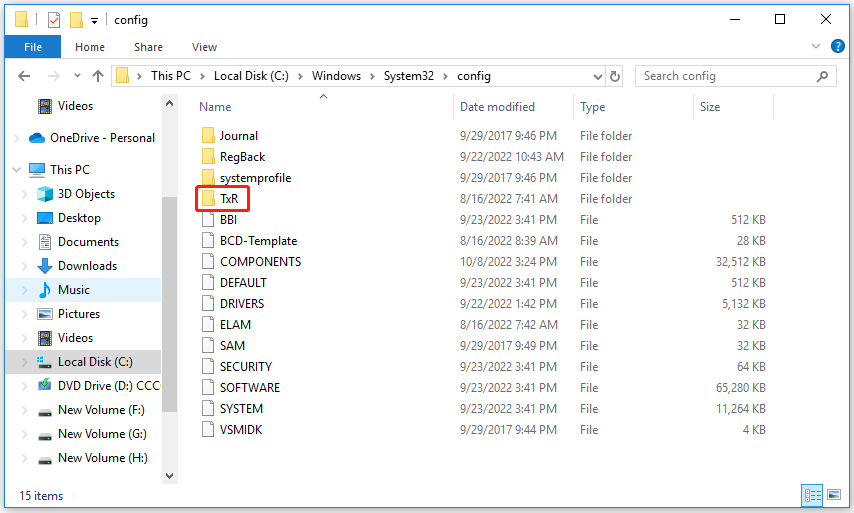
Task: Select This PC in navigation pane
Action: (x=70, y=170)
